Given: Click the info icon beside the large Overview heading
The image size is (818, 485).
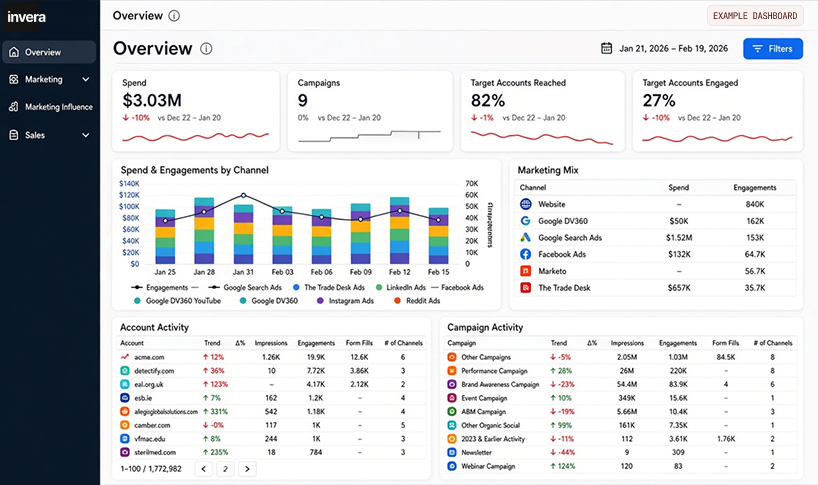Looking at the screenshot, I should tap(207, 48).
